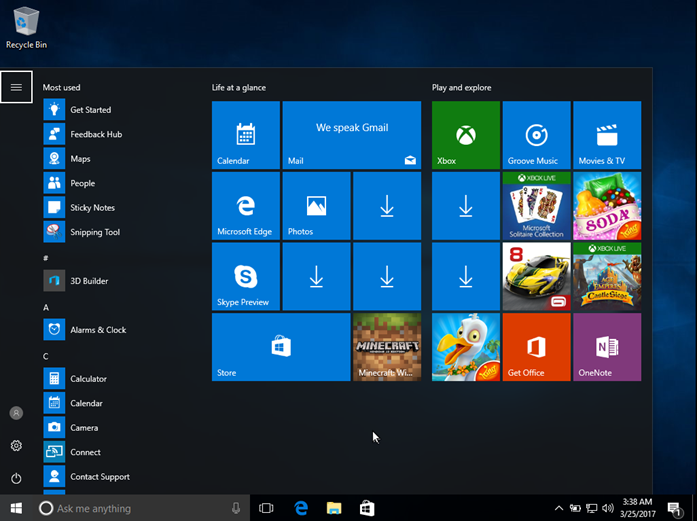Click the download tile below Xbox
Screen dimensions: 697x521
pos(466,206)
